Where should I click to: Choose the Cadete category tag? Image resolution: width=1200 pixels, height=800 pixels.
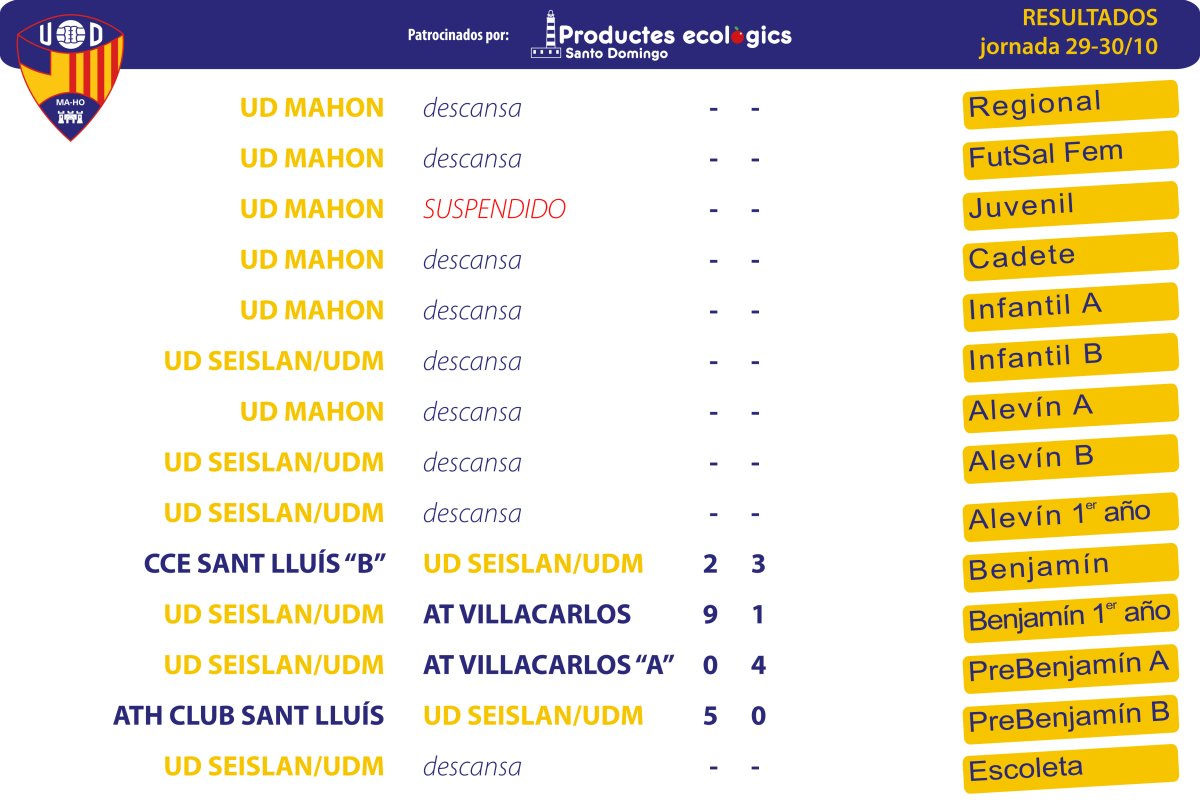1071,256
